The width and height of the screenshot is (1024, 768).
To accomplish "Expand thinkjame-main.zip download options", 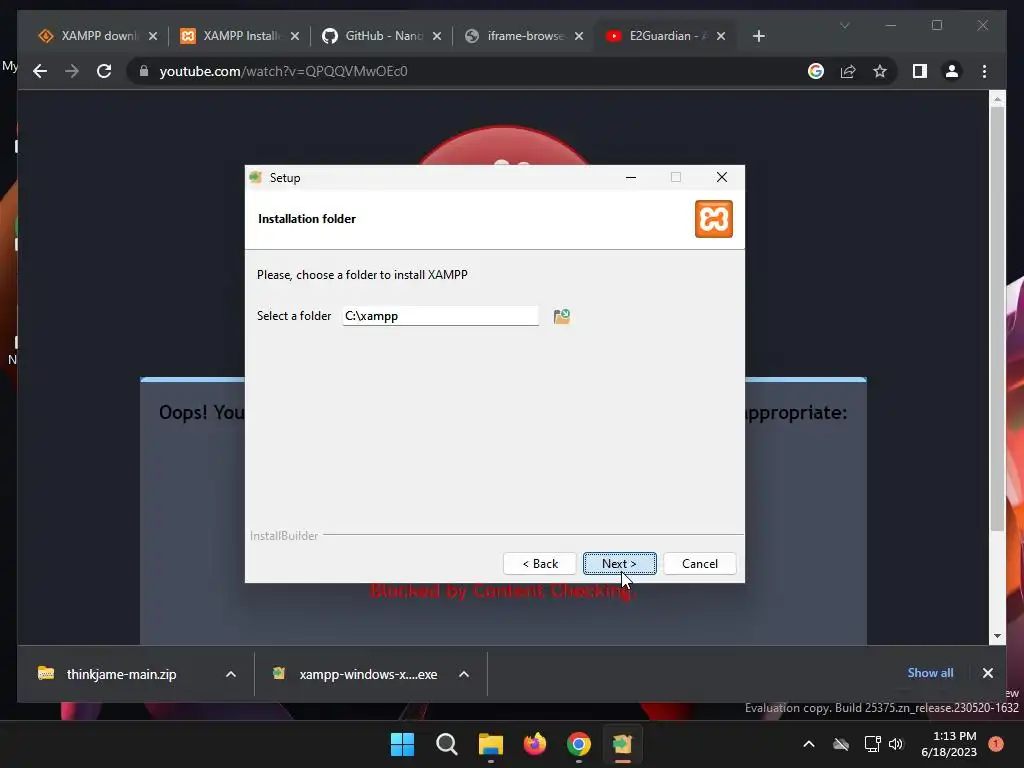I will coord(231,674).
